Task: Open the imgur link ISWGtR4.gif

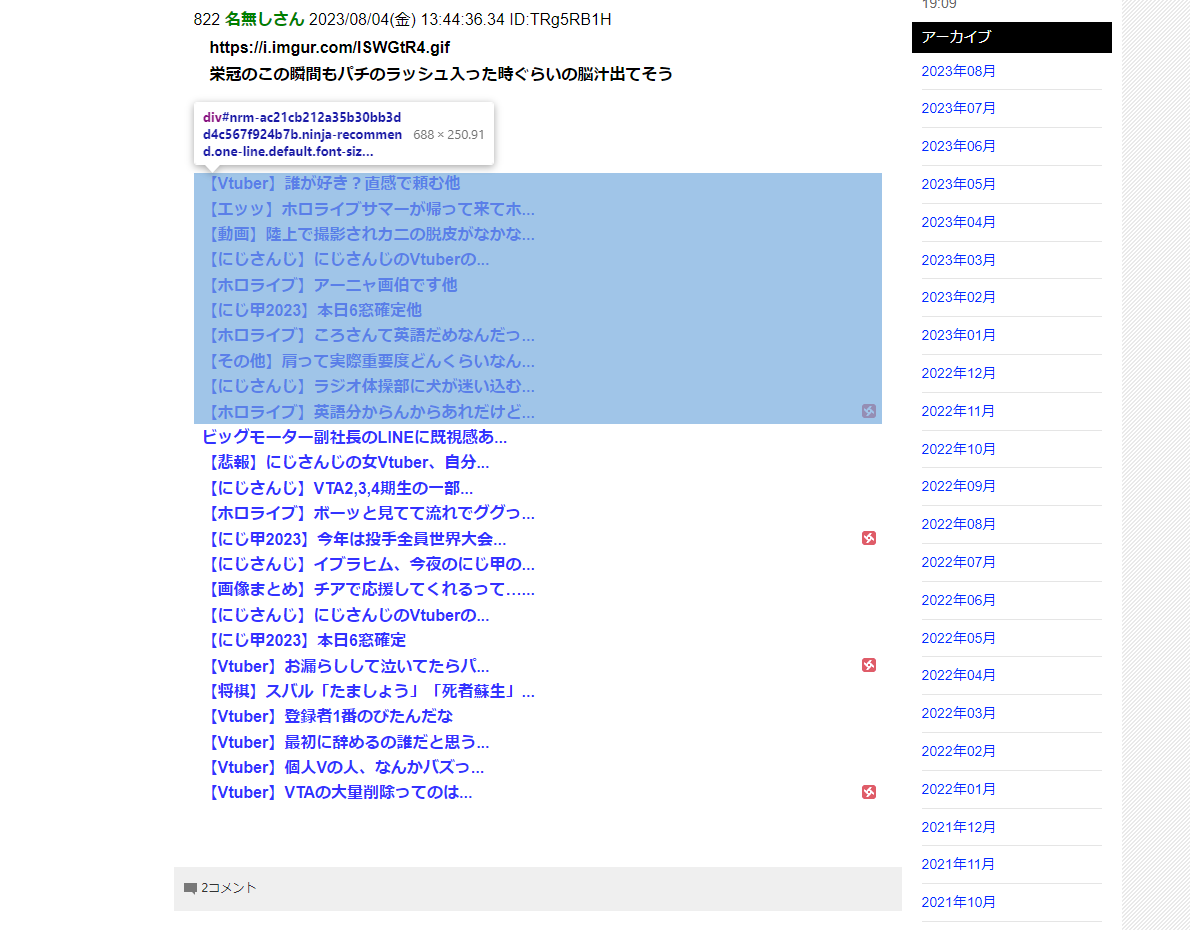Action: [330, 47]
